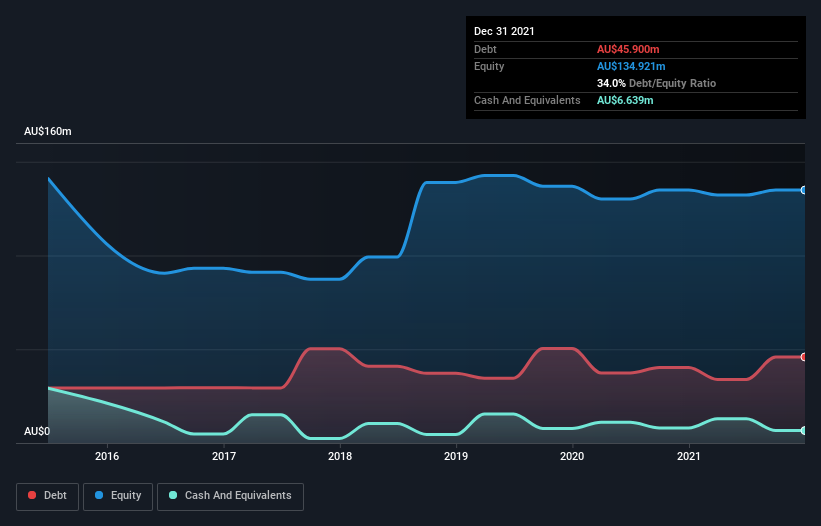Toggle the Debt series legend button

pos(47,496)
